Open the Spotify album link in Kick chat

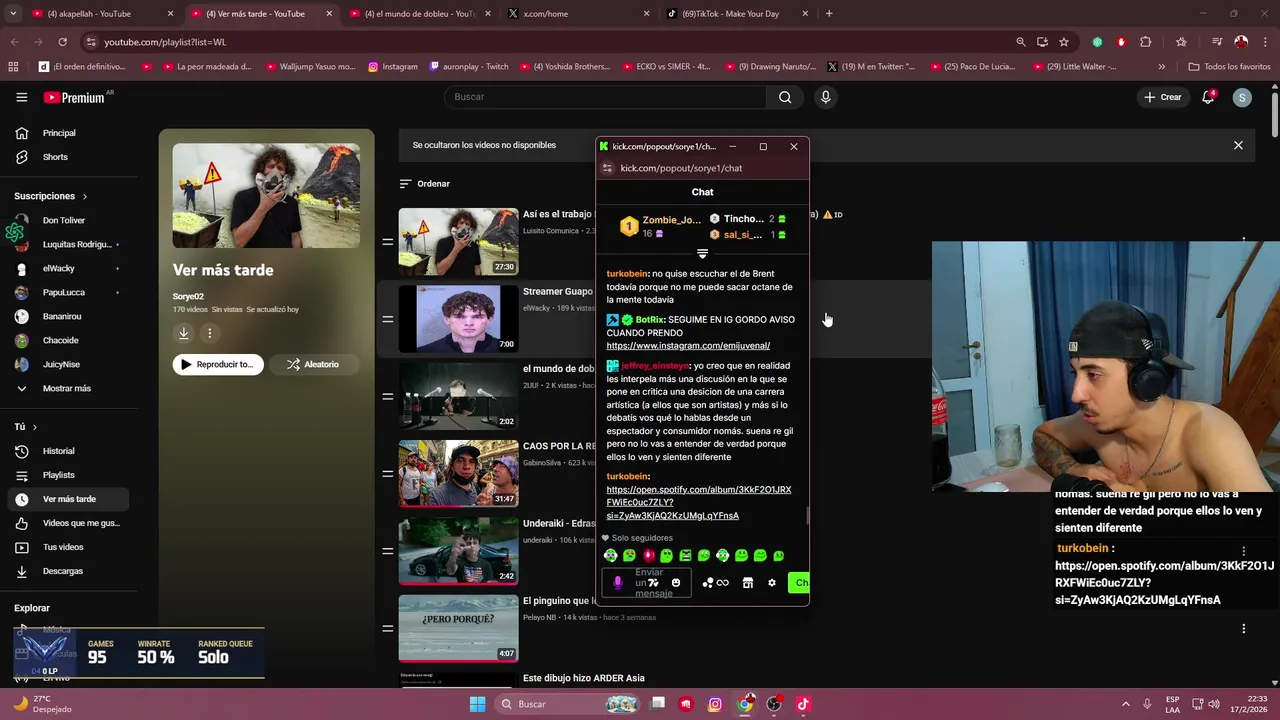[699, 502]
